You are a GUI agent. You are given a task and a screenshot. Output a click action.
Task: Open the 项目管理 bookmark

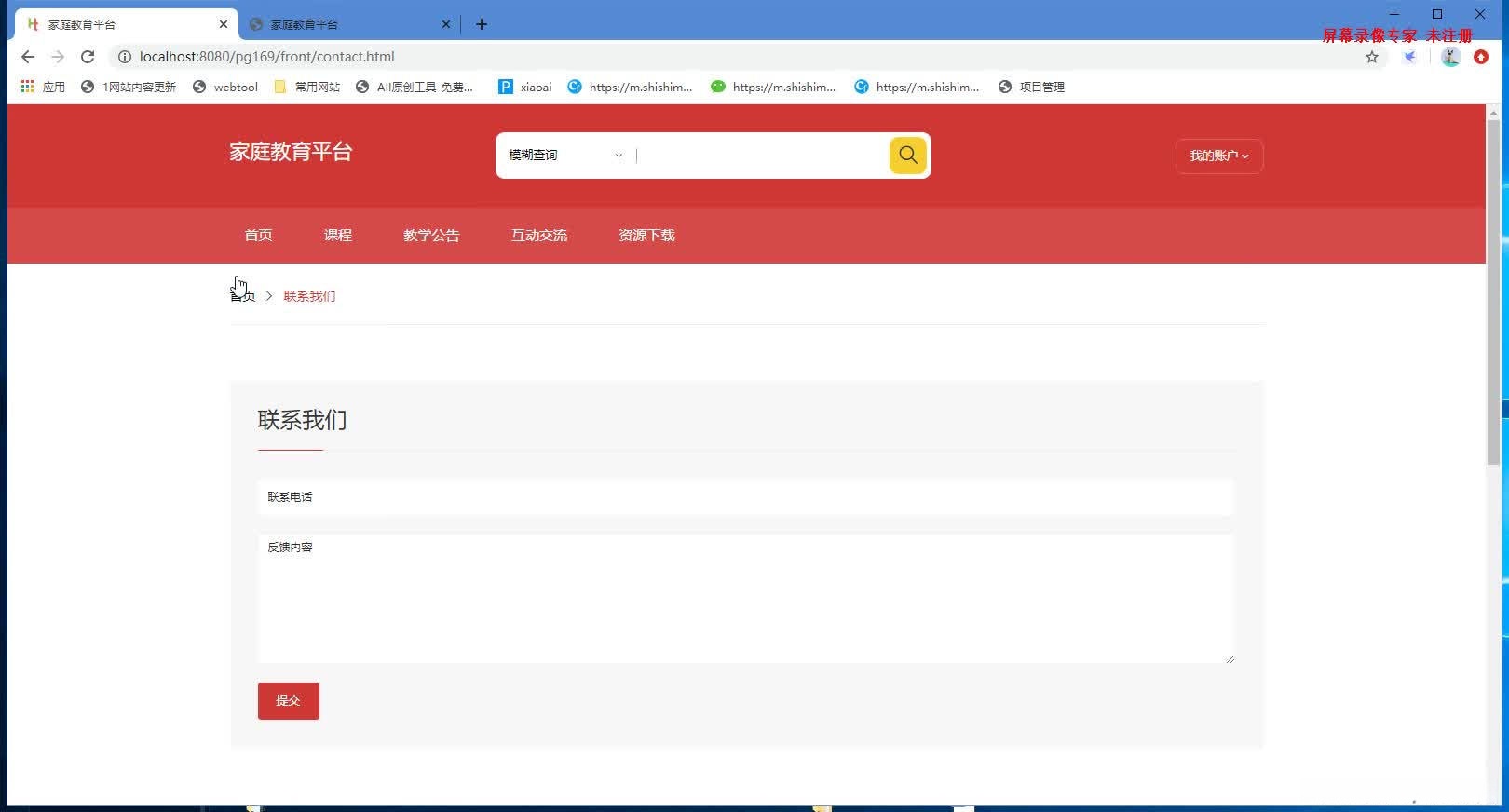pos(1031,87)
